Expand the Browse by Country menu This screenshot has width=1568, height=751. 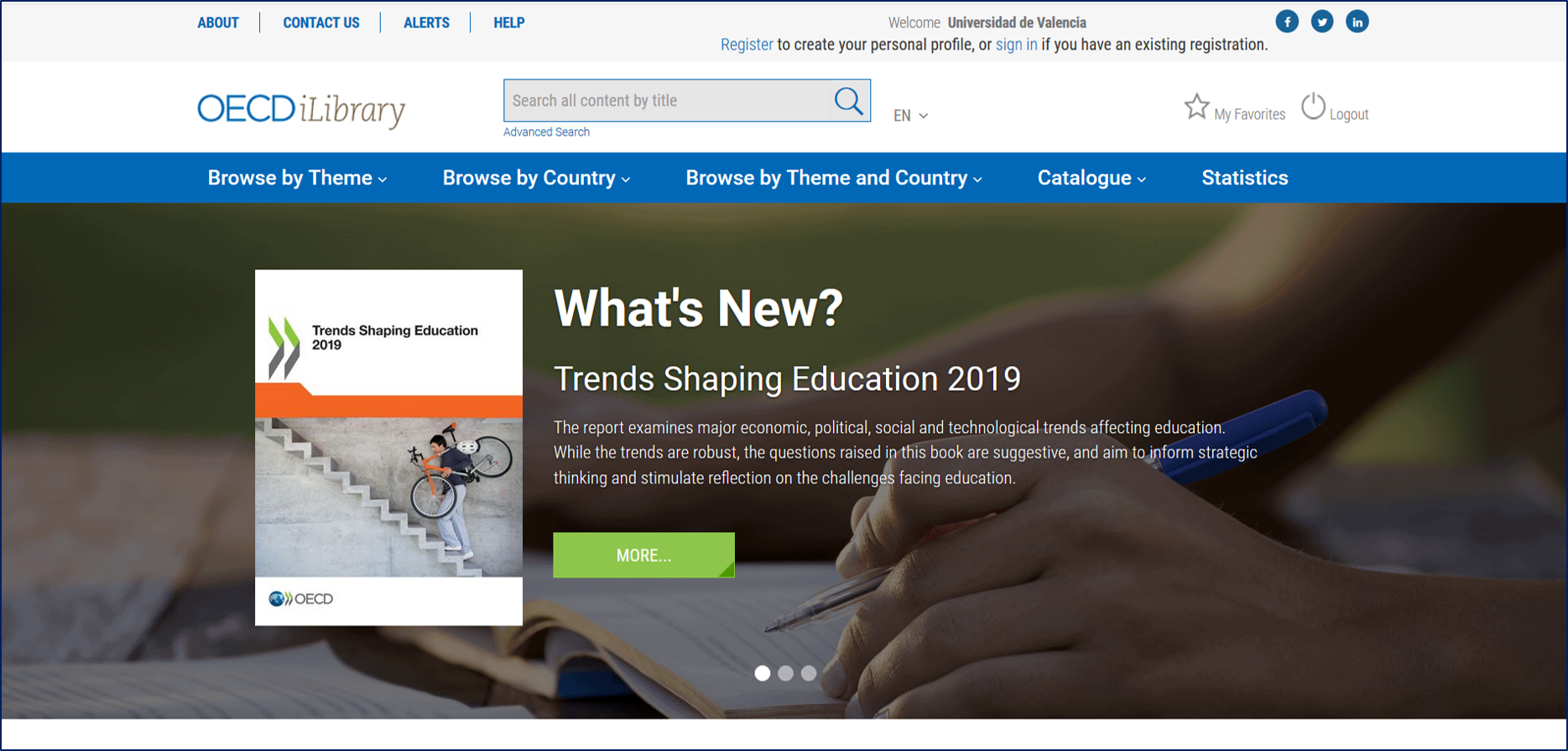click(x=536, y=178)
